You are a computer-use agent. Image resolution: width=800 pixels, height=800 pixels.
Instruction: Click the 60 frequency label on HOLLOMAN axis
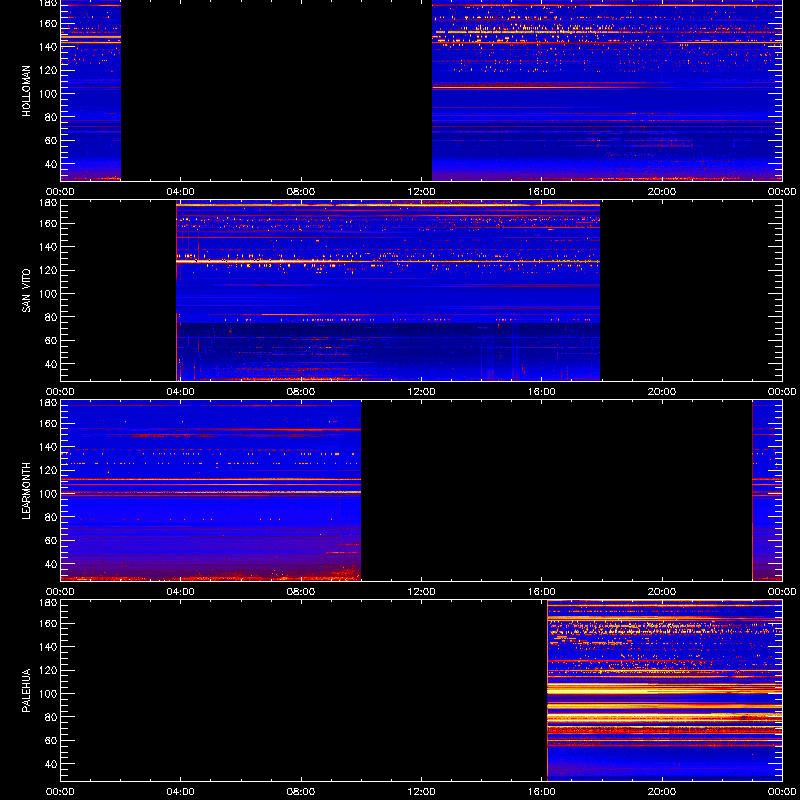(x=51, y=140)
